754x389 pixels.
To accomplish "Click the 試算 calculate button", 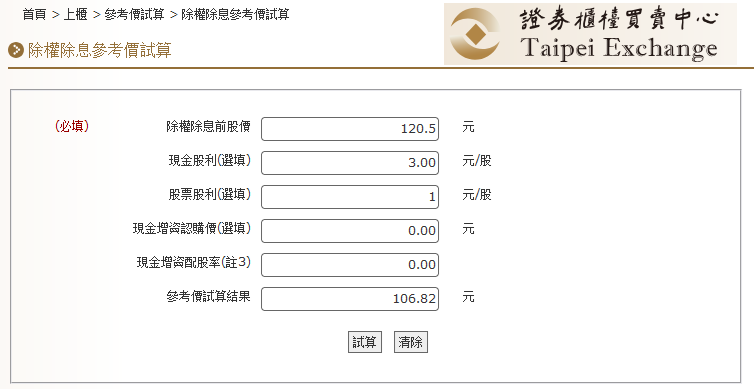I will pyautogui.click(x=364, y=342).
